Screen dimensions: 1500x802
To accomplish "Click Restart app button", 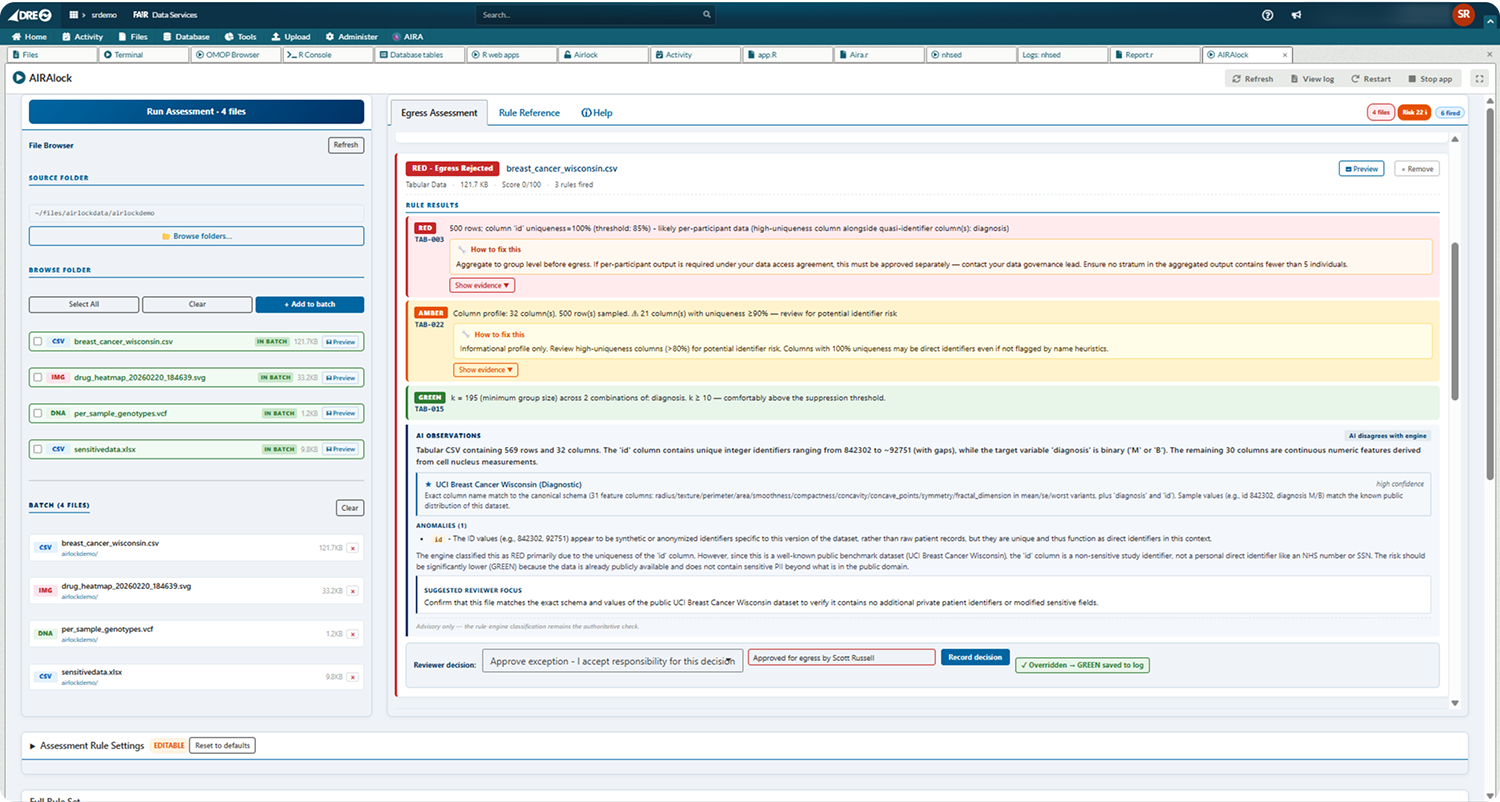I will [1371, 78].
